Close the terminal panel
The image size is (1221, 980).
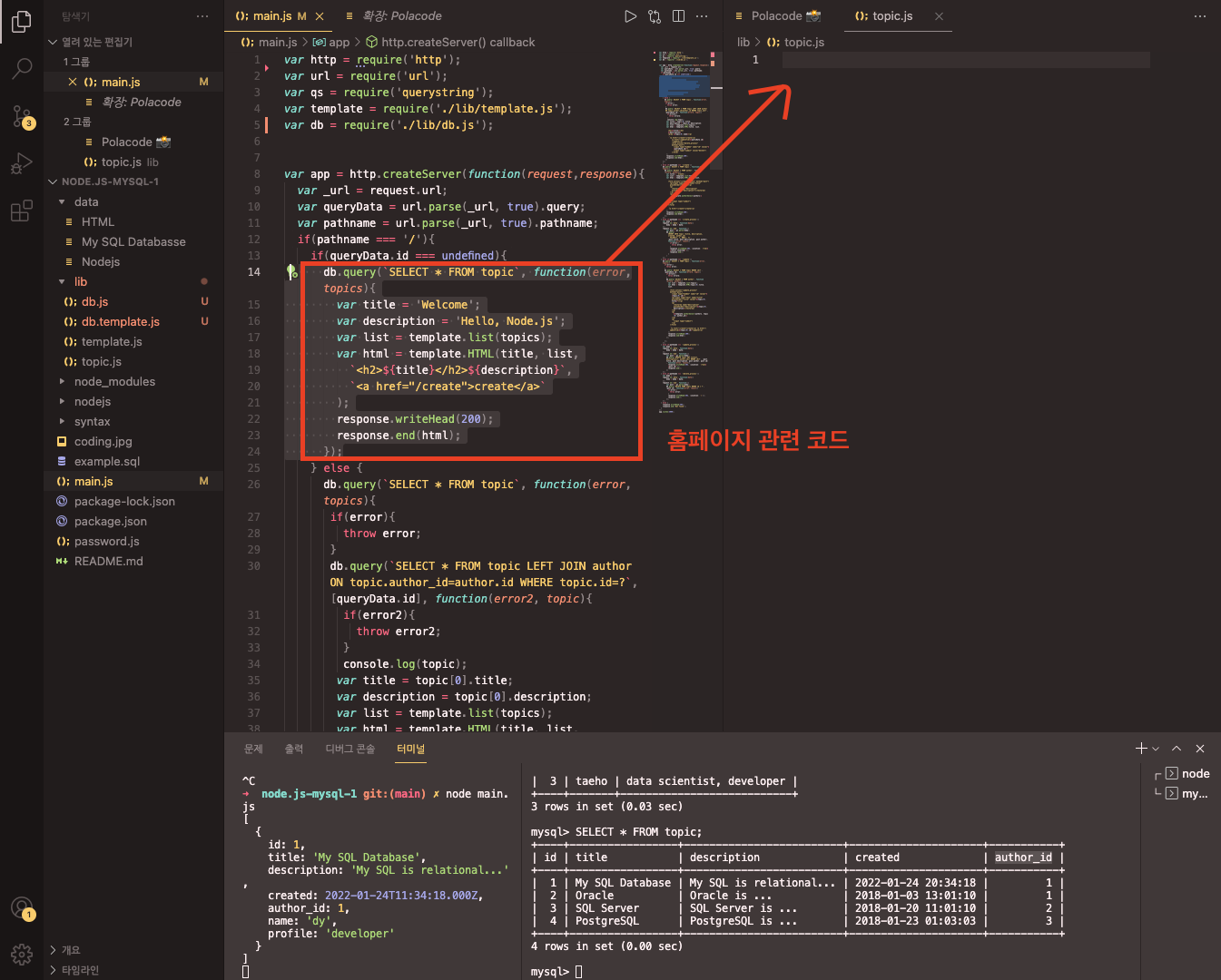[1200, 749]
